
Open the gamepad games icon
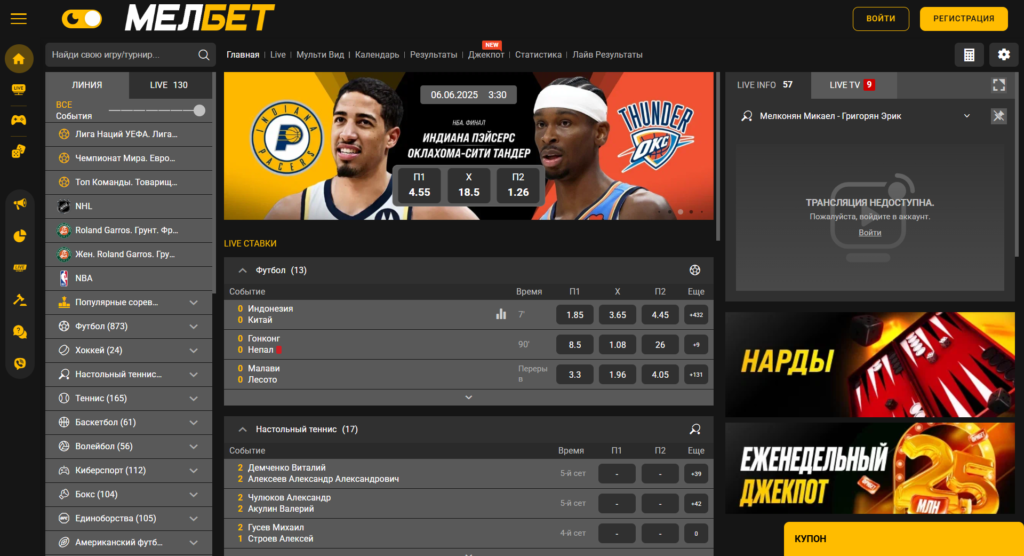tap(19, 120)
